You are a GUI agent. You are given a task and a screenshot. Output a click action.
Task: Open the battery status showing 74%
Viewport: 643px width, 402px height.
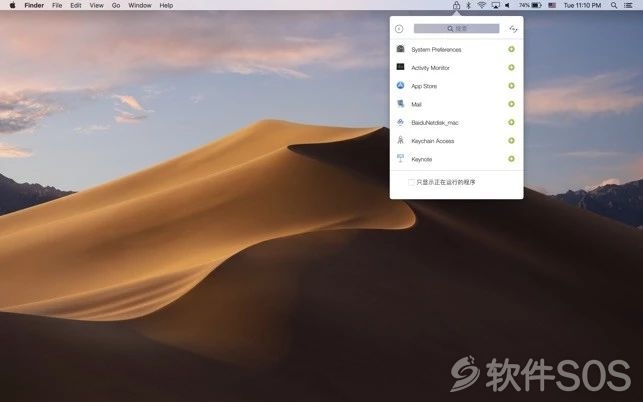(x=530, y=5)
